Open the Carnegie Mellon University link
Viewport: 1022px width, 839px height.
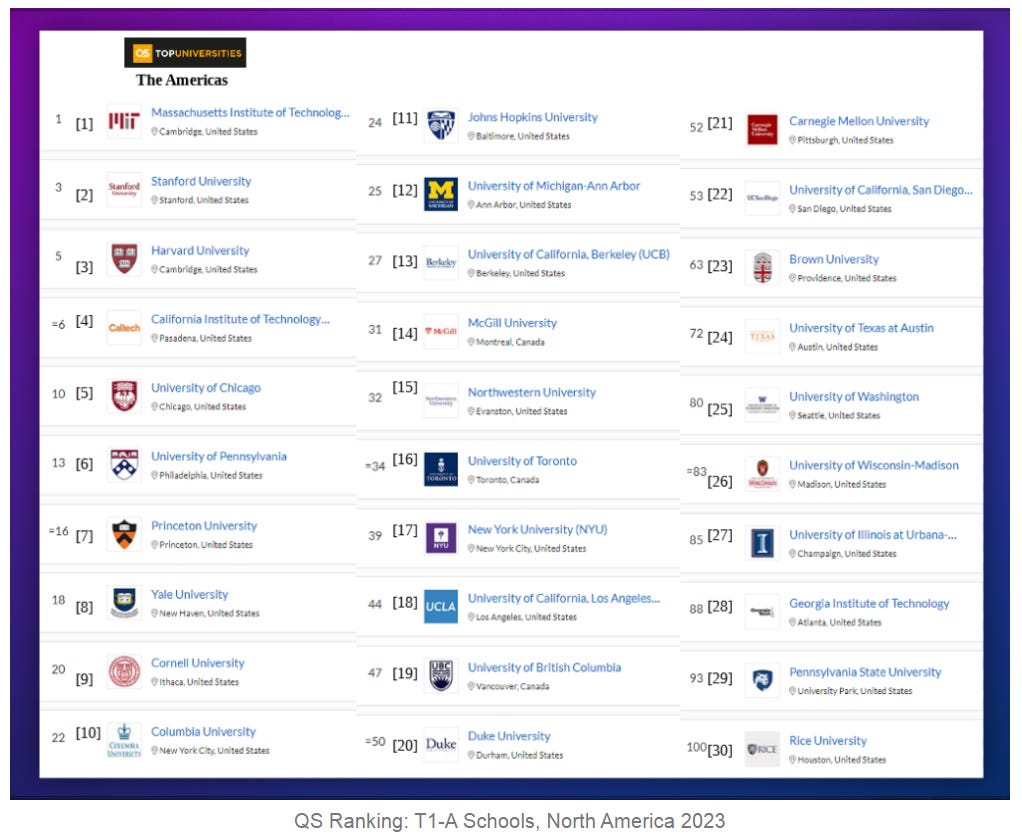[x=858, y=121]
